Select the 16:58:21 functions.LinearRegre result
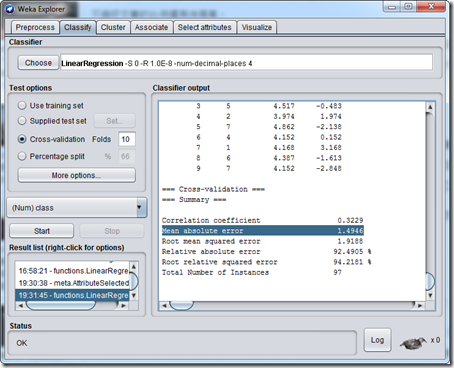 (x=73, y=271)
